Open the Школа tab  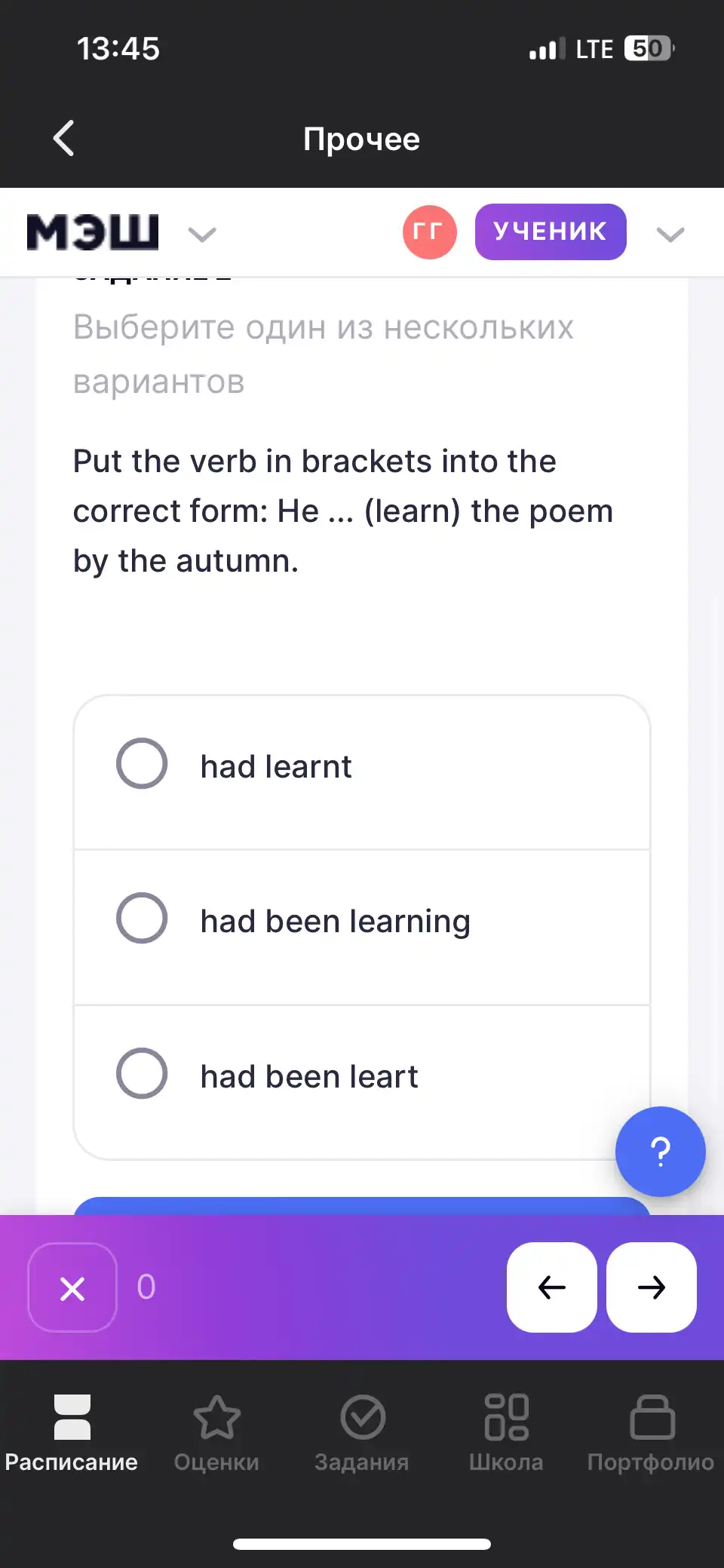tap(506, 1433)
